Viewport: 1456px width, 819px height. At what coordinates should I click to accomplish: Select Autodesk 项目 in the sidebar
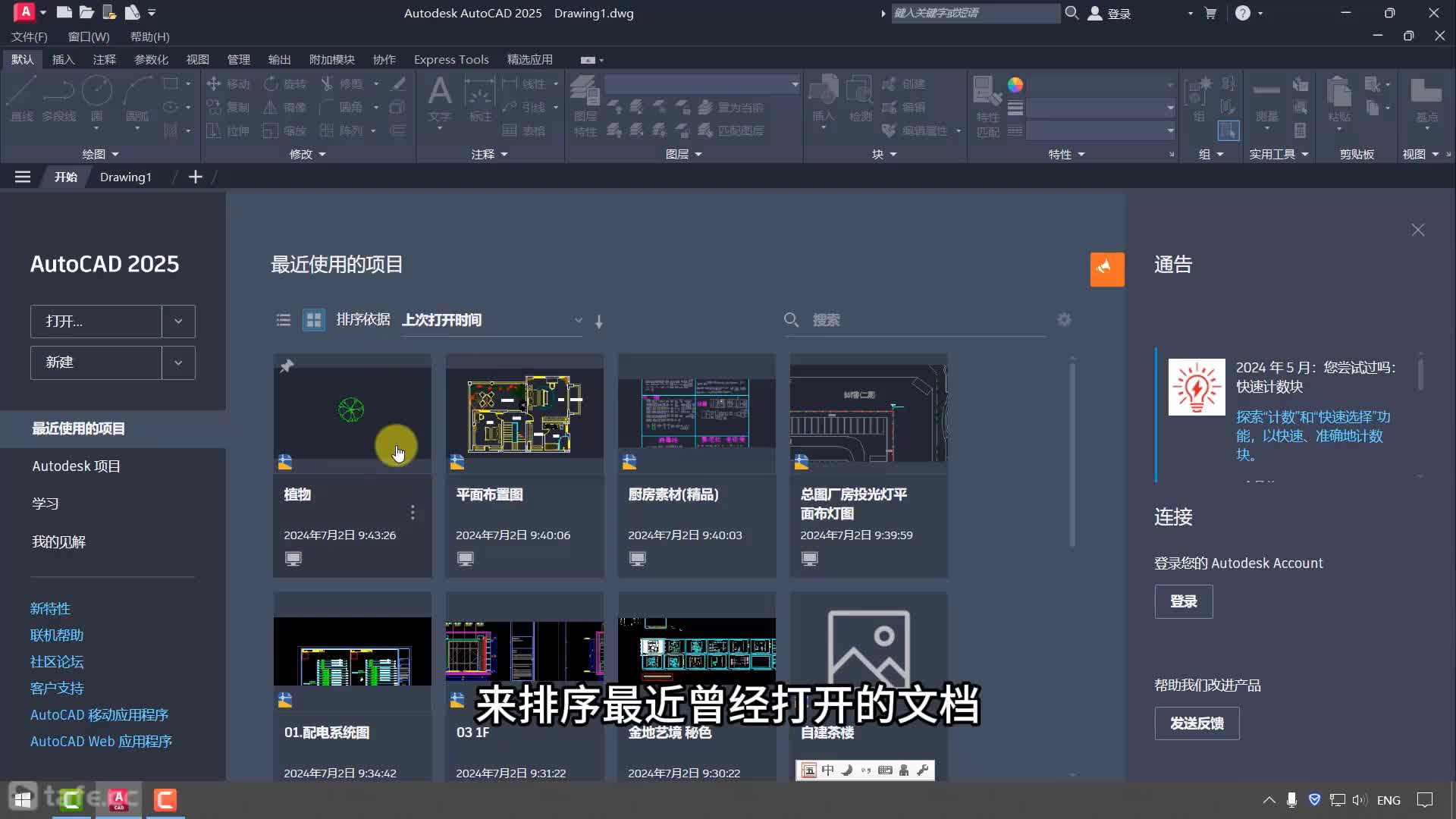(76, 466)
